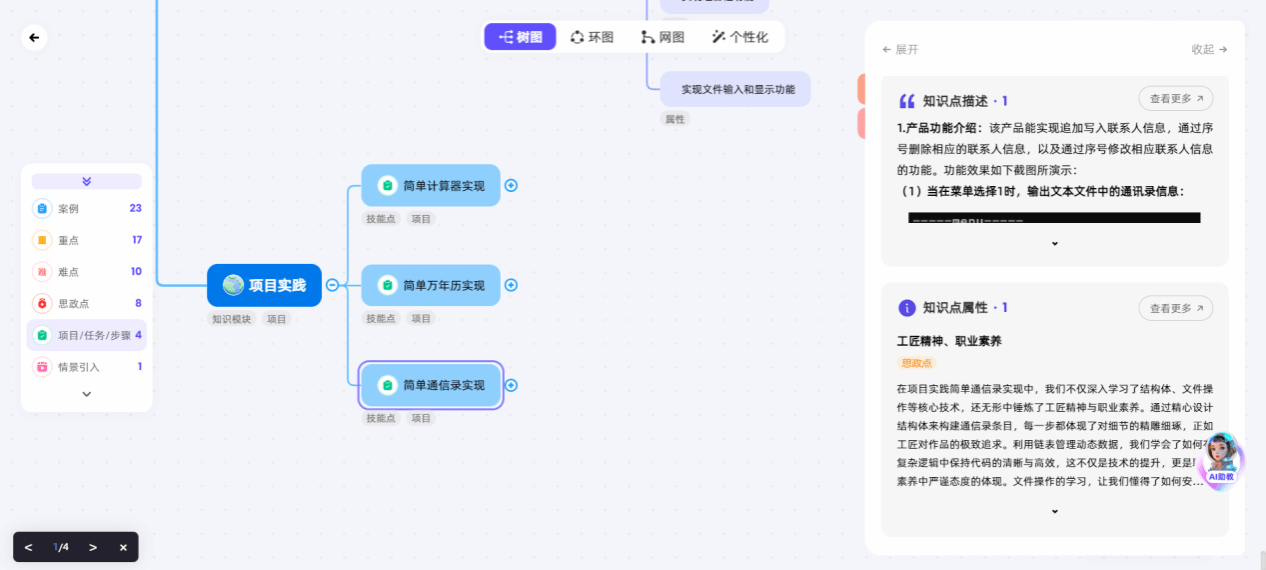Click 查看更多 for 知识点描述
This screenshot has height=570, width=1266.
[x=1175, y=99]
